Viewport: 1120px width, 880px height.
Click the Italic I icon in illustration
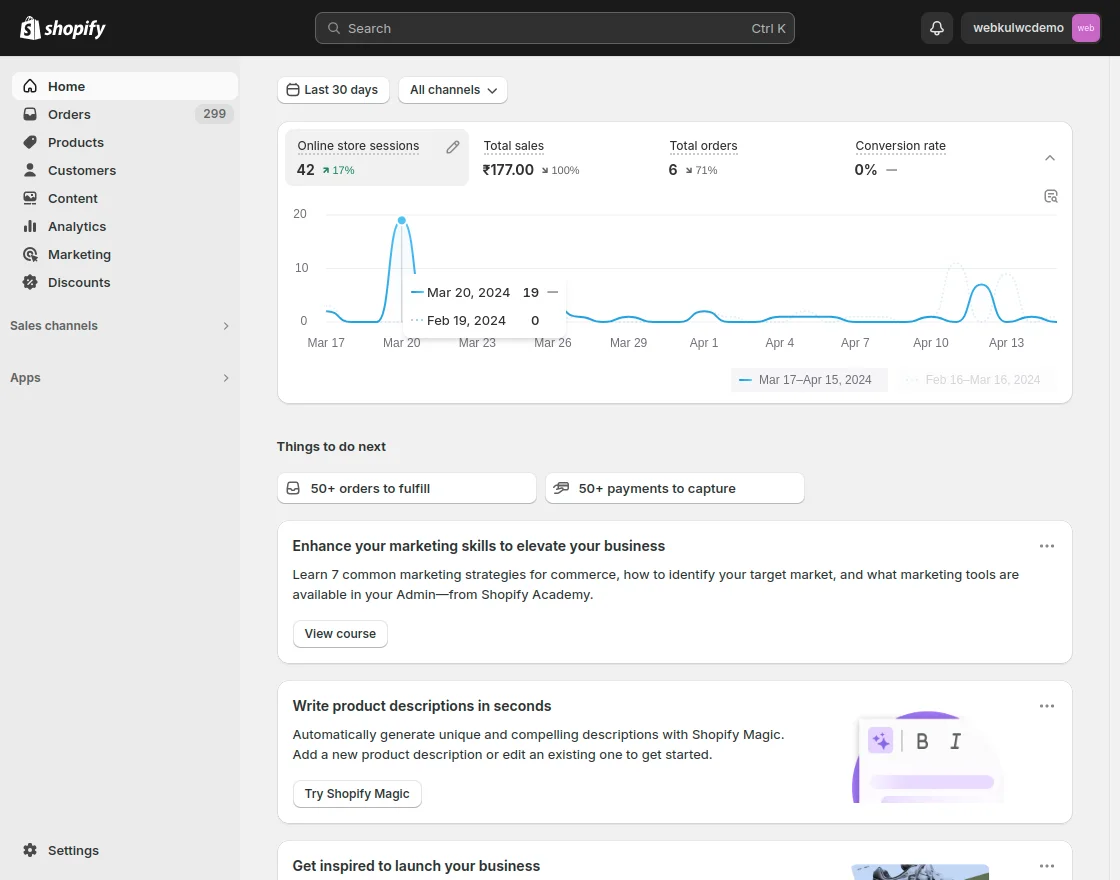pyautogui.click(x=955, y=741)
